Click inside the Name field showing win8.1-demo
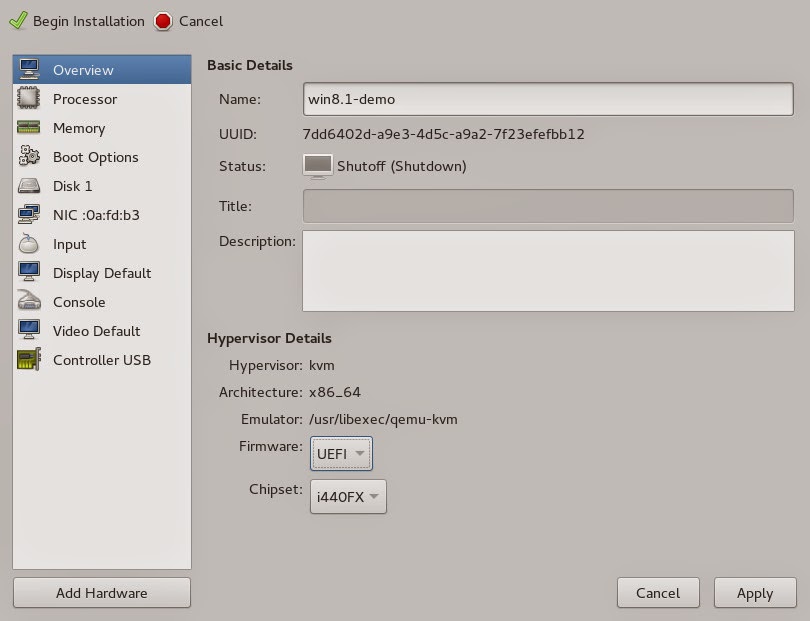810x621 pixels. pyautogui.click(x=545, y=99)
